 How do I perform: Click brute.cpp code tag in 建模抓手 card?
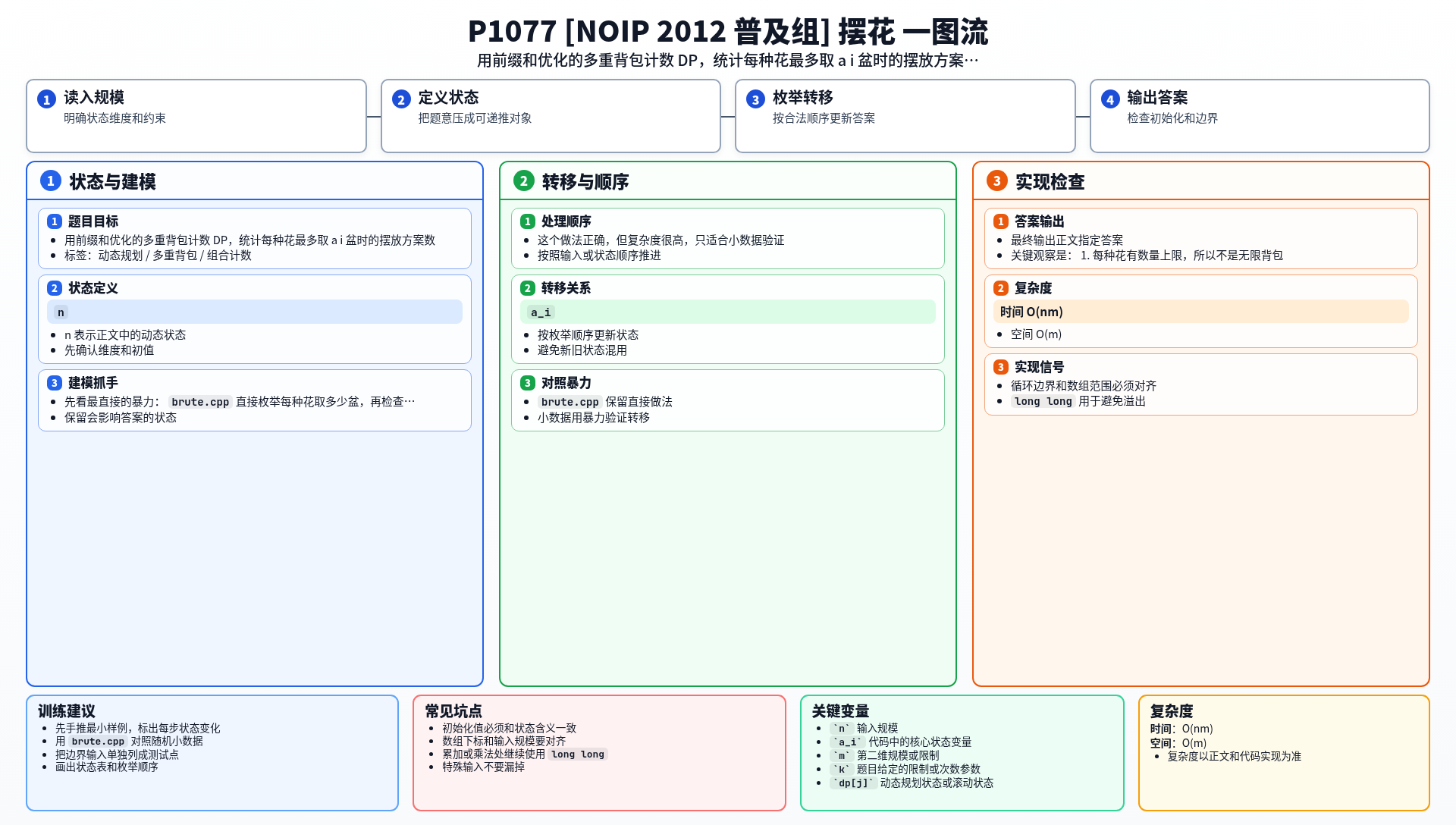point(200,402)
